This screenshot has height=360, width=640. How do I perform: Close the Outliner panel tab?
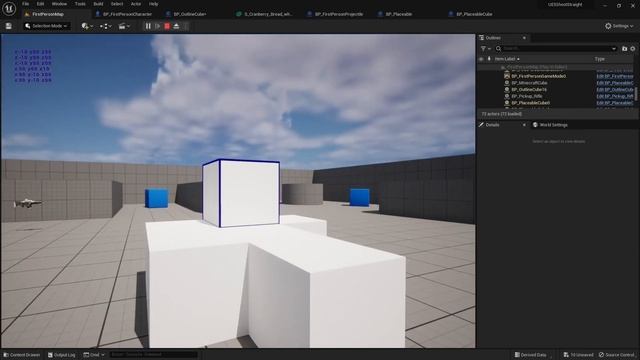pyautogui.click(x=524, y=38)
